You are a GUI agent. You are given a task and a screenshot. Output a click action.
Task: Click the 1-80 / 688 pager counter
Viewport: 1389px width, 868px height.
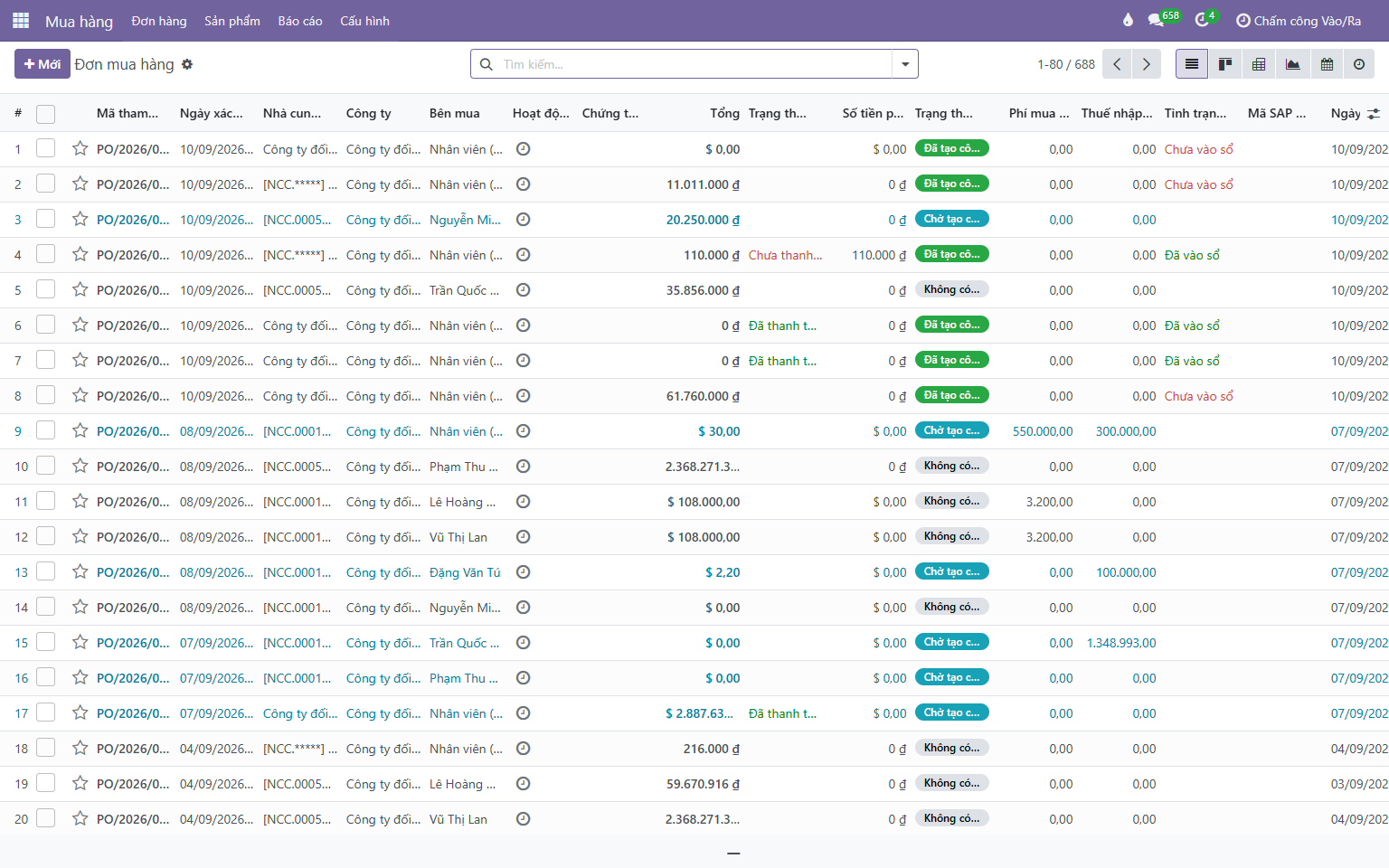click(x=1066, y=64)
